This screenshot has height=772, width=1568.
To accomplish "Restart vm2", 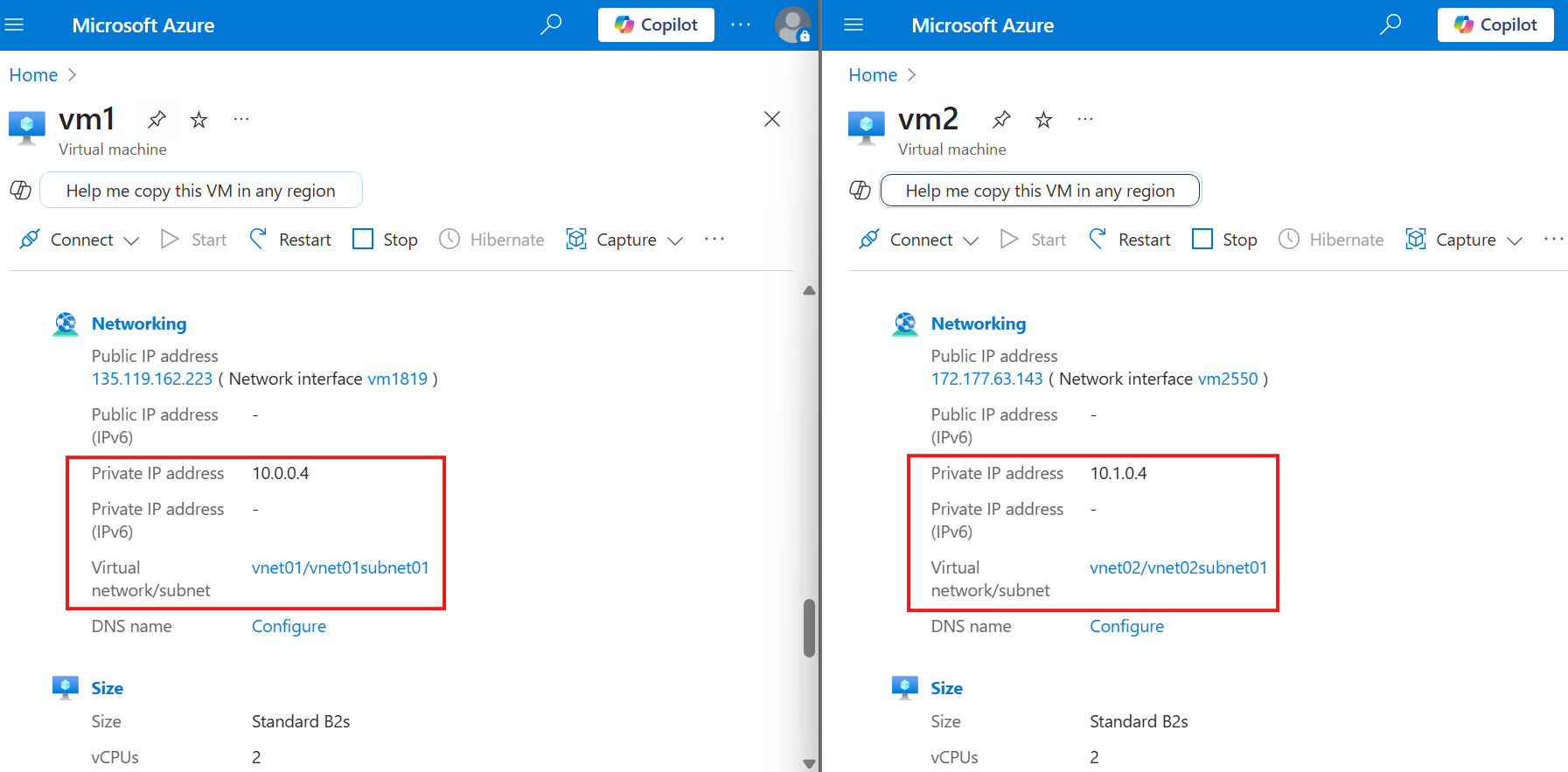I will point(1130,240).
